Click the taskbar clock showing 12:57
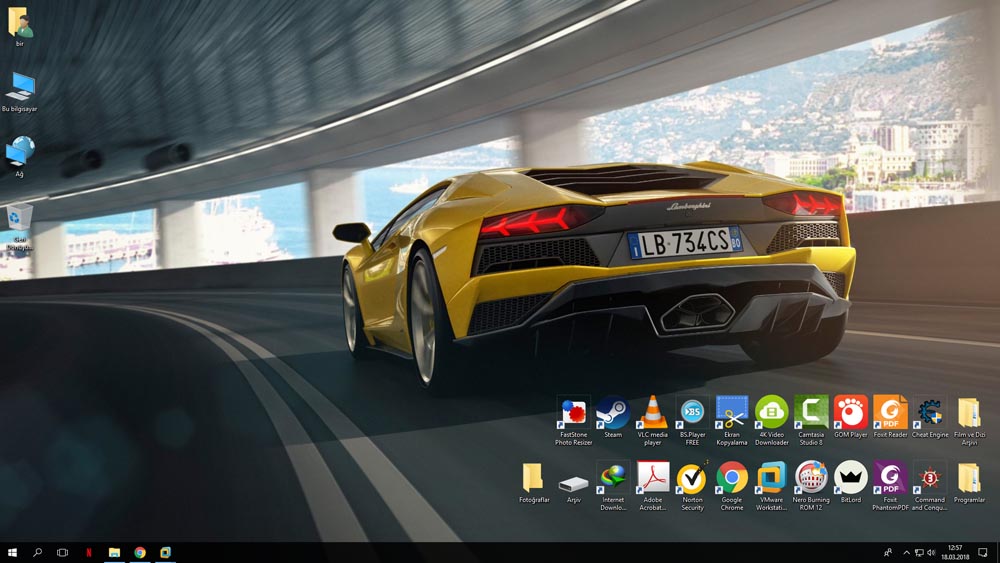Viewport: 1000px width, 563px height. click(x=955, y=552)
